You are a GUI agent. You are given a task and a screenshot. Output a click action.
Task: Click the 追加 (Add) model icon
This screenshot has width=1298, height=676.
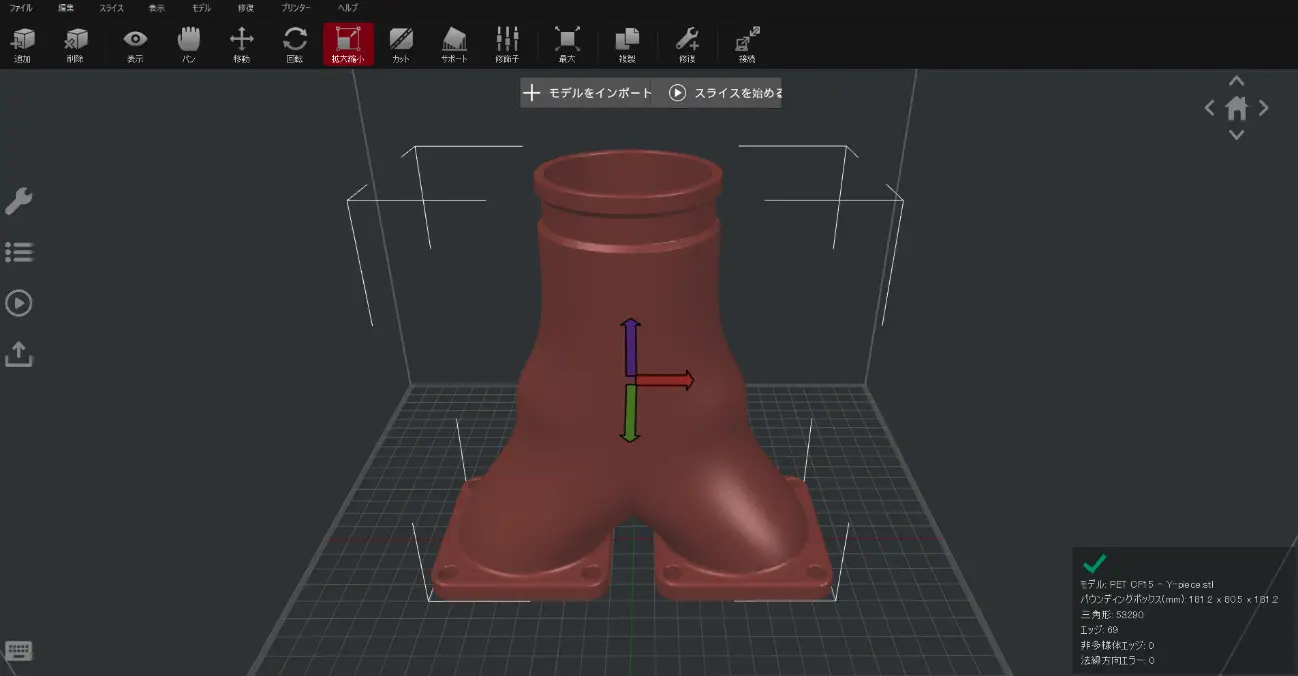22,43
